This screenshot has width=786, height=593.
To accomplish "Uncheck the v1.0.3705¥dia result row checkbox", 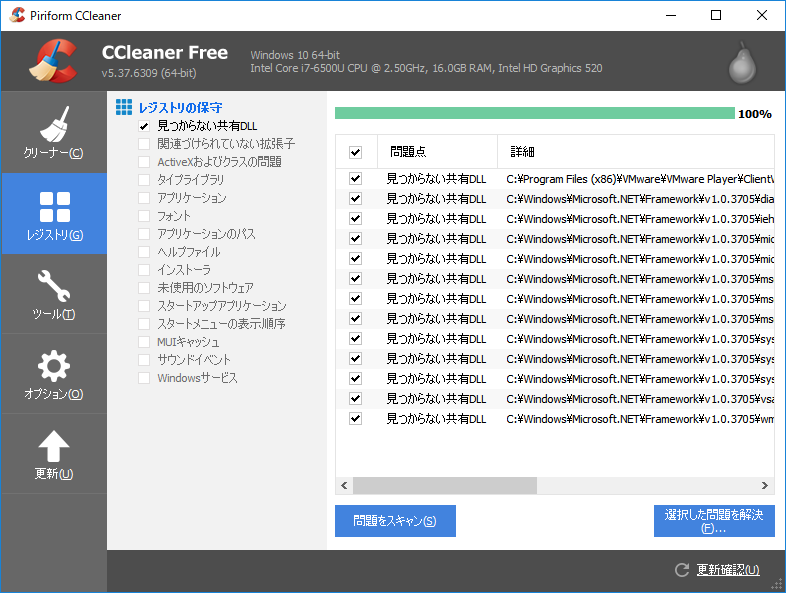I will [355, 199].
